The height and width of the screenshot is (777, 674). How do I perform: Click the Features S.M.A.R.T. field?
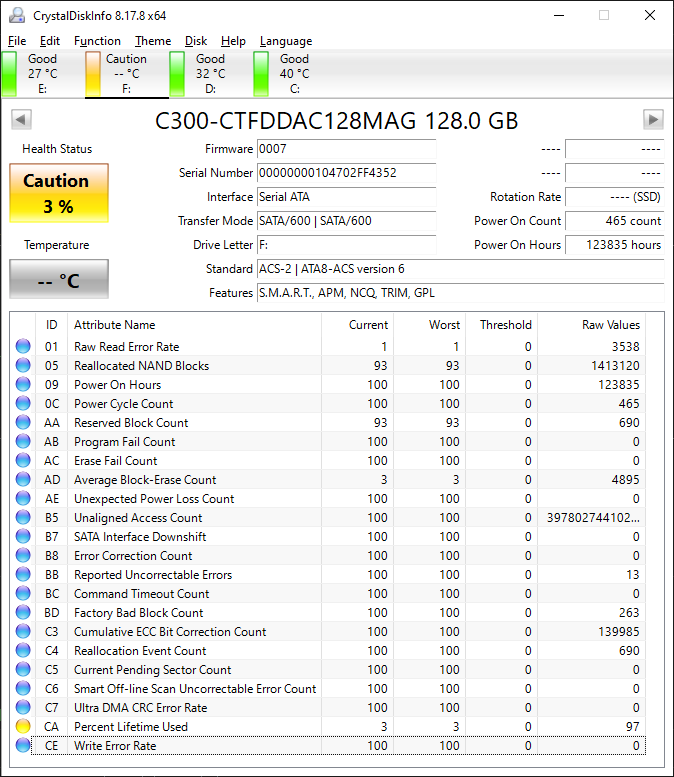pos(460,293)
